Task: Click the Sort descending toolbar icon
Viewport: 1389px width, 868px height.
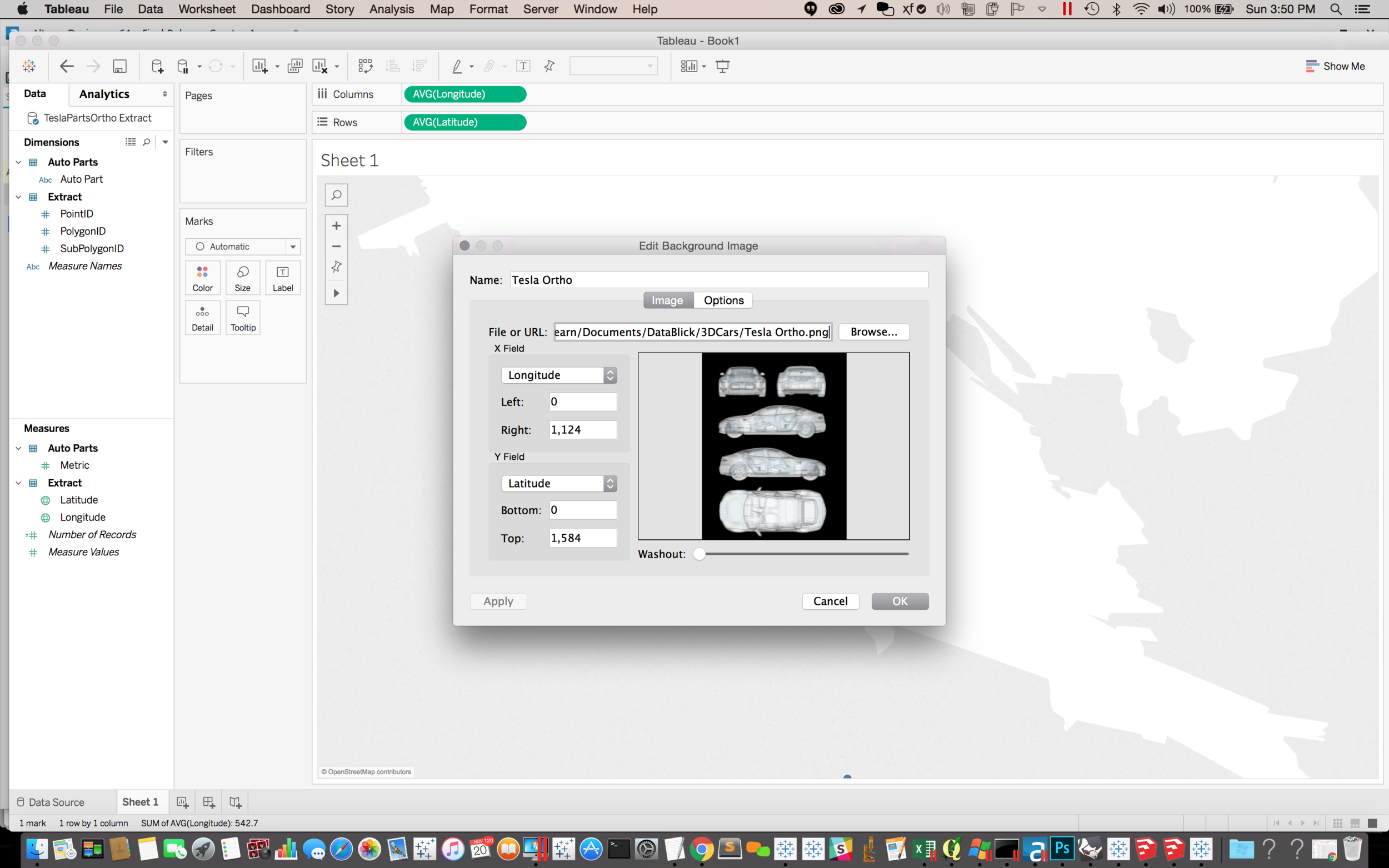Action: [x=419, y=66]
